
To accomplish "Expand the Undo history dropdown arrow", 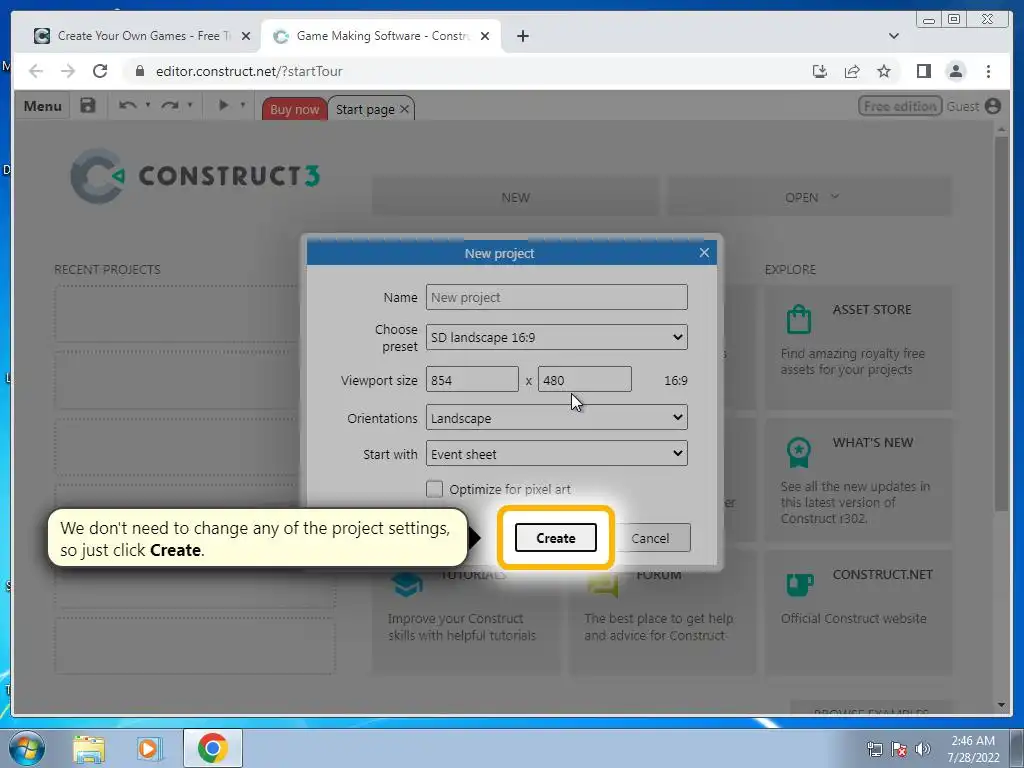I will (148, 105).
